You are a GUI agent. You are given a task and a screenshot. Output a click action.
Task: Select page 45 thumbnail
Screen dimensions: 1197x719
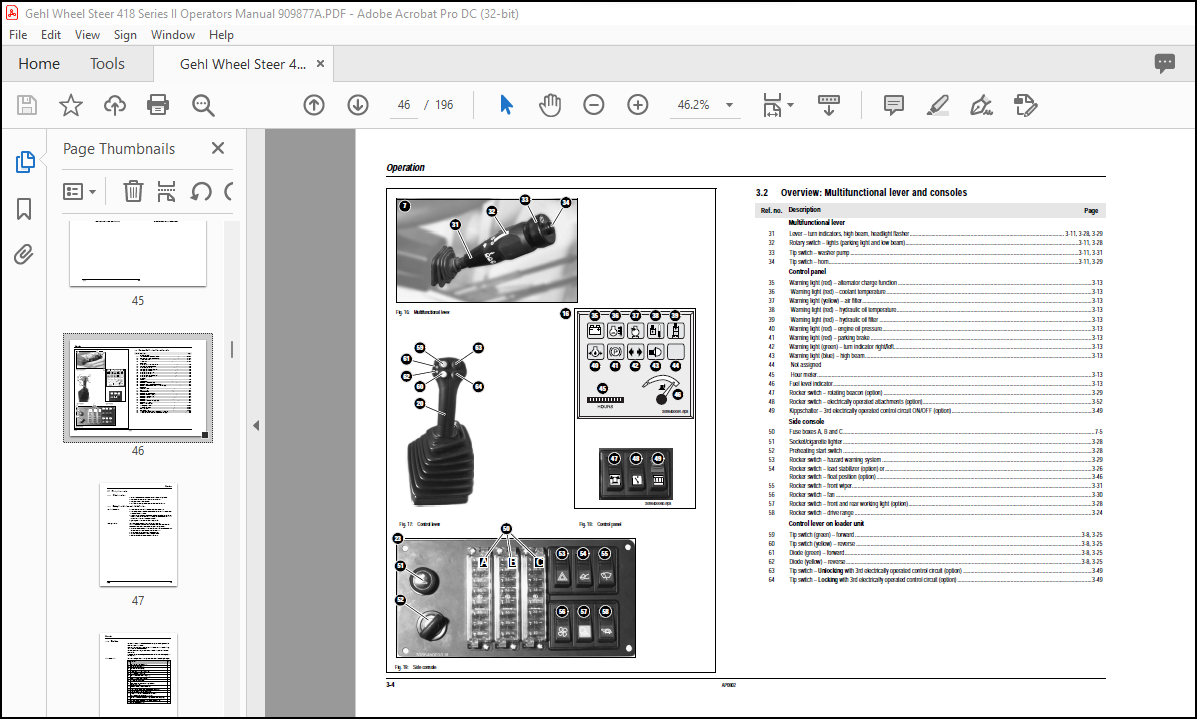pyautogui.click(x=137, y=253)
